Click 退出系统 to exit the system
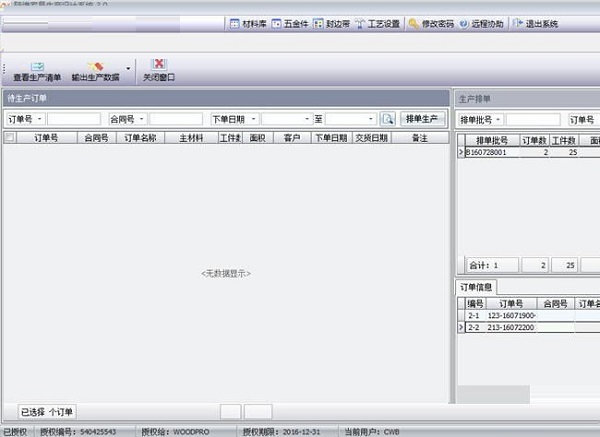The height and width of the screenshot is (437, 600). pyautogui.click(x=535, y=24)
